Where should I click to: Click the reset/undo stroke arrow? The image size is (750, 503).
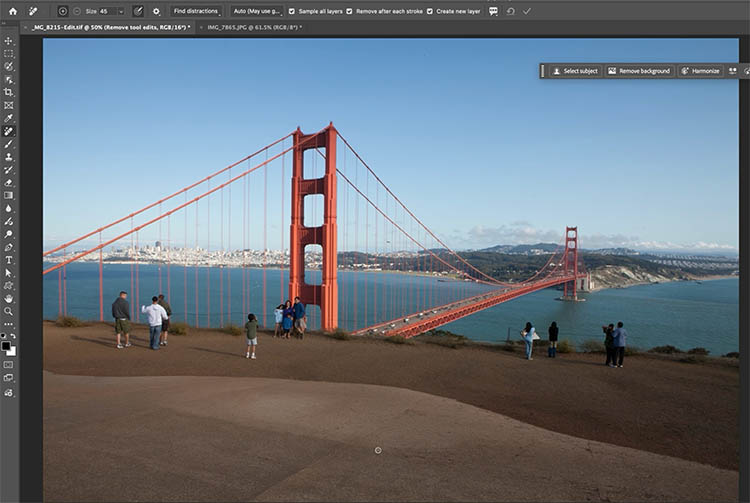click(x=511, y=11)
